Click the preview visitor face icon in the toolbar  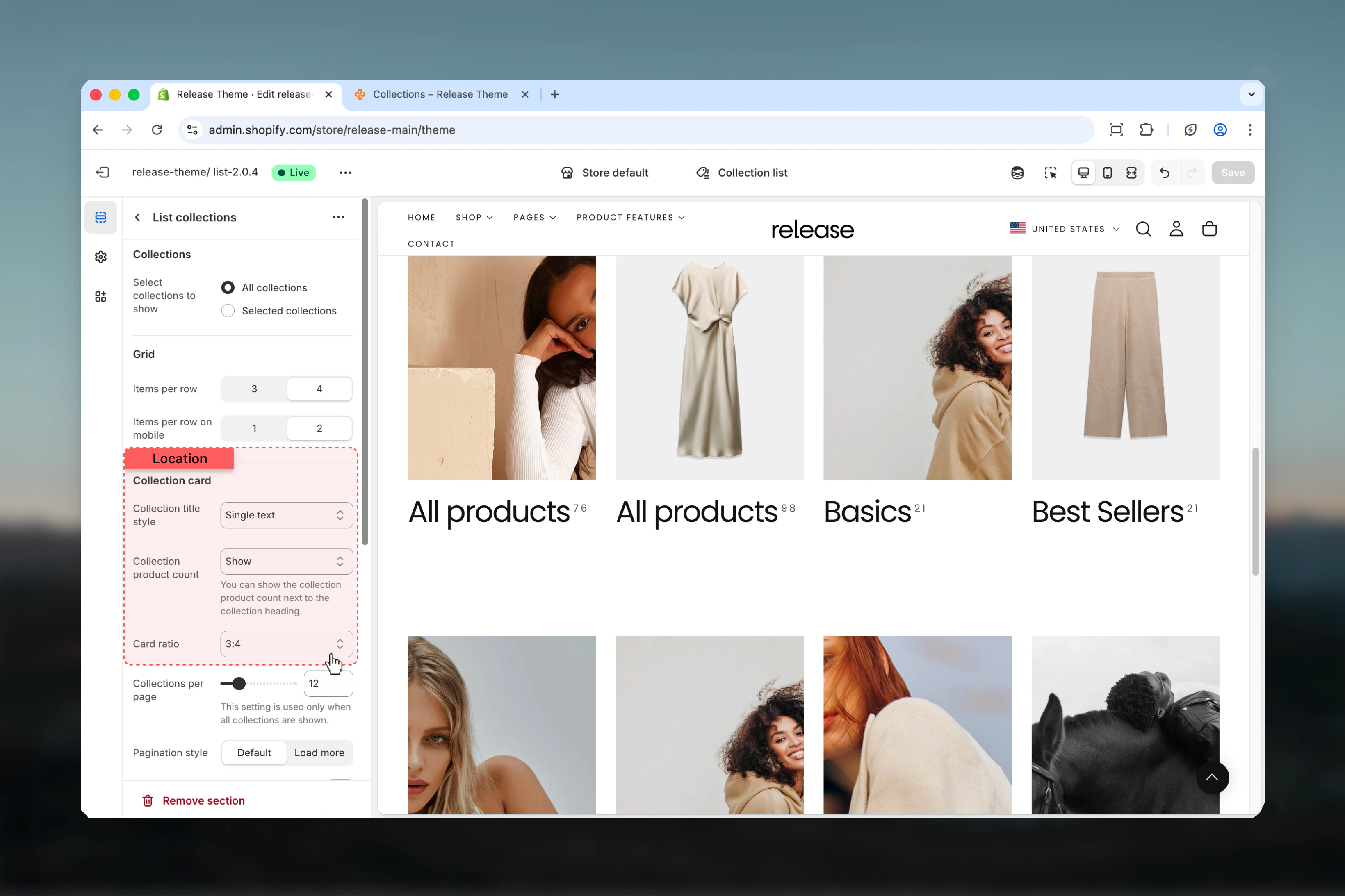(1017, 173)
